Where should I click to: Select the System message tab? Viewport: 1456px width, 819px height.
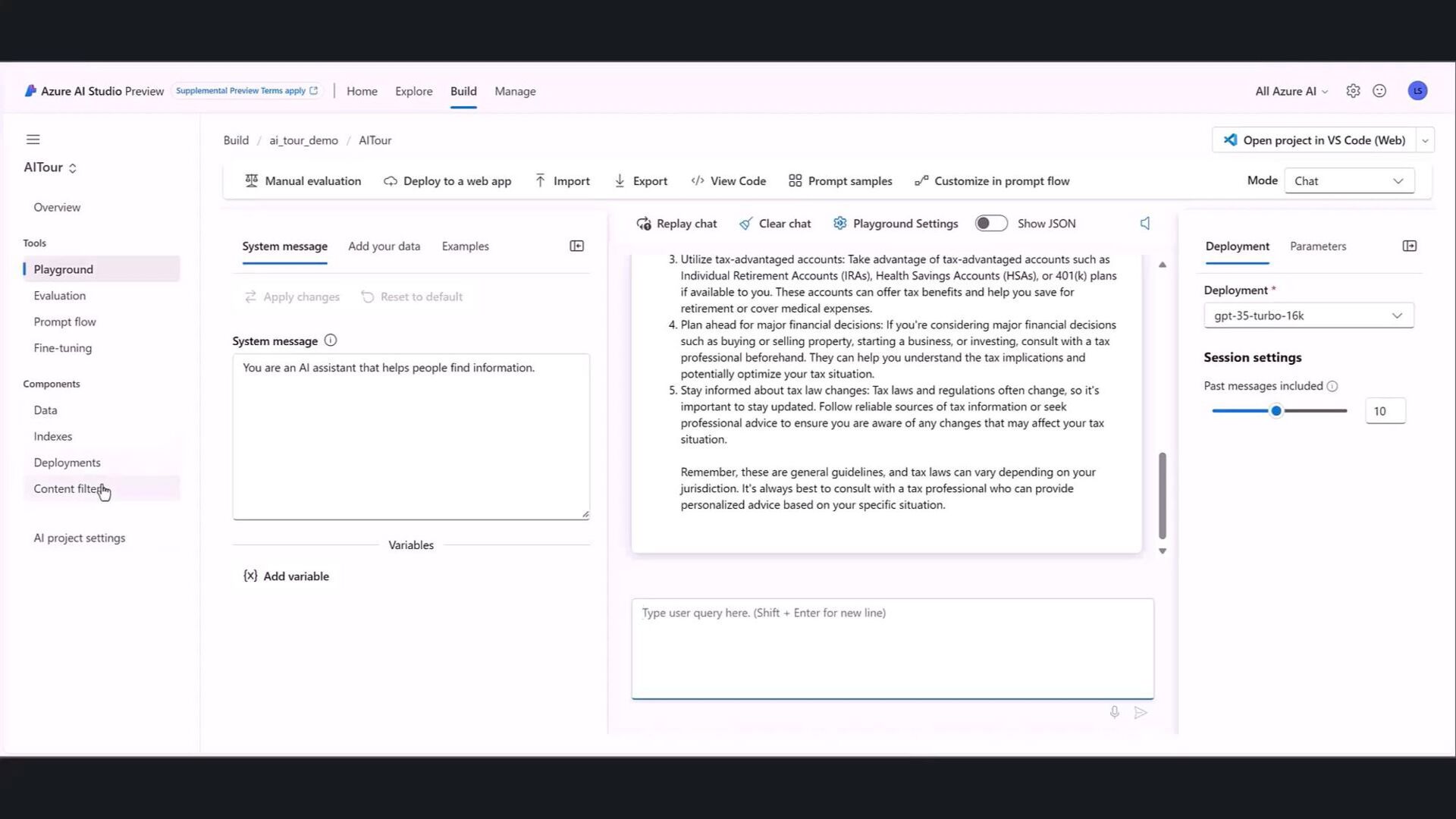tap(284, 246)
